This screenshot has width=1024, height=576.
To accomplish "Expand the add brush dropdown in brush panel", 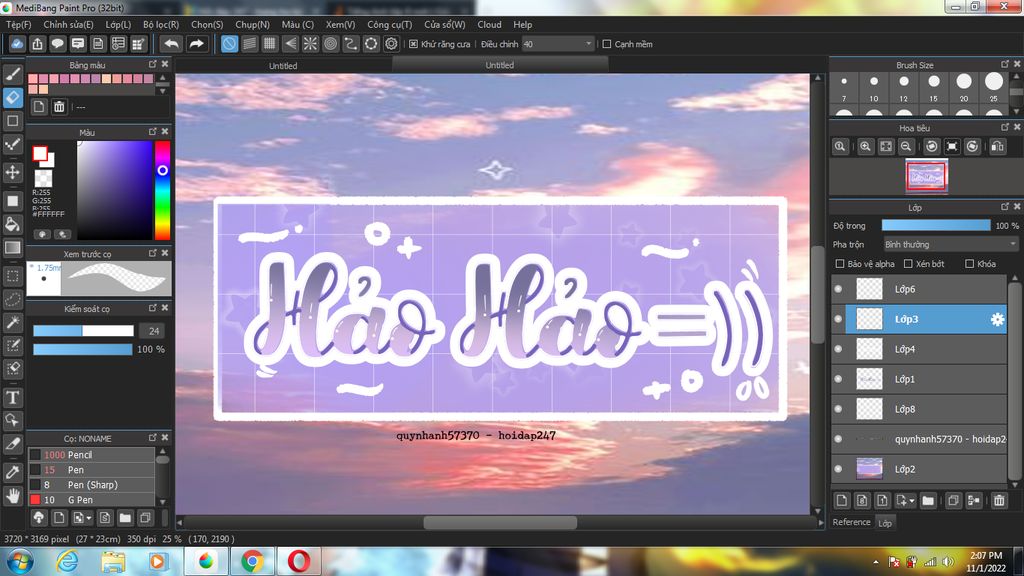I will click(89, 518).
